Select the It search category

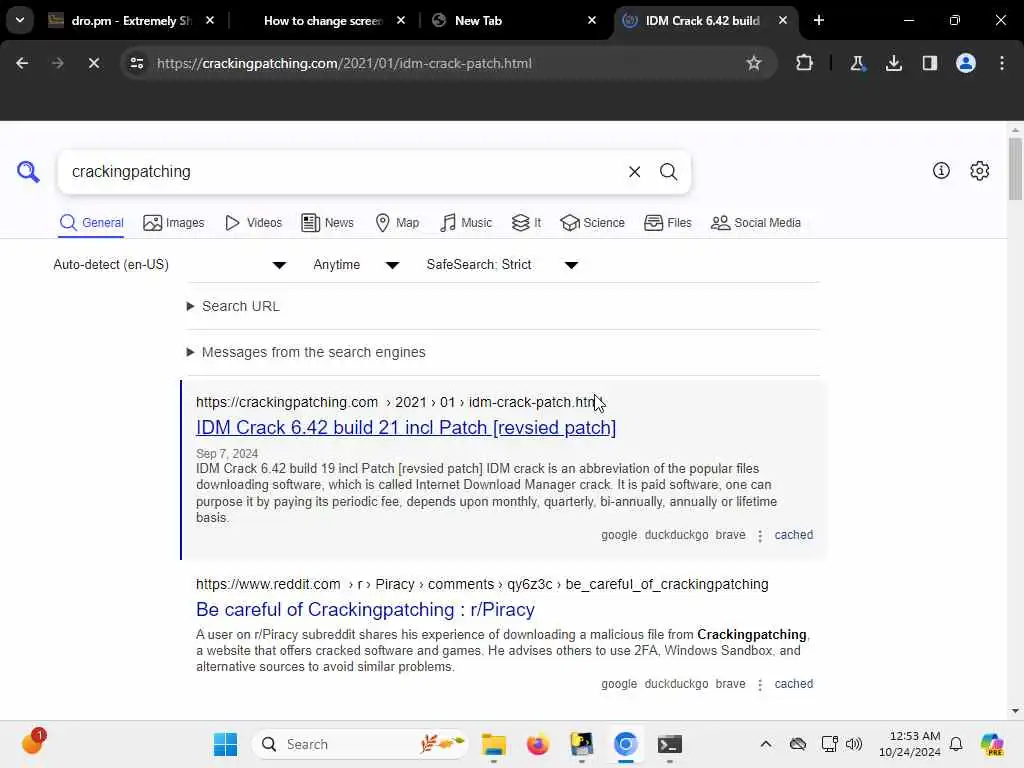[x=527, y=223]
